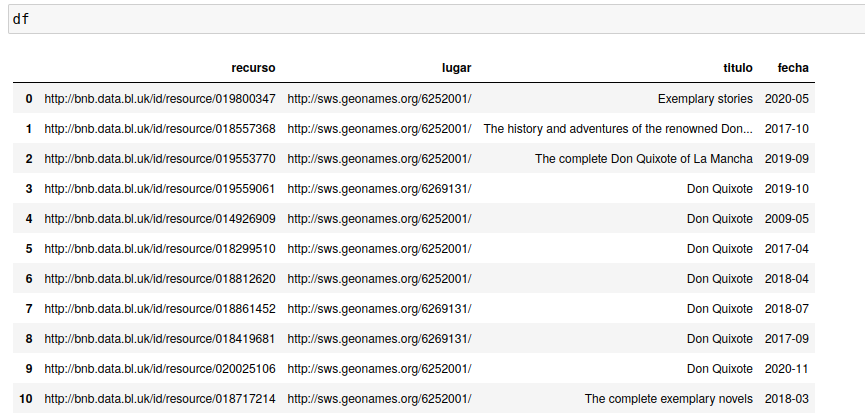The height and width of the screenshot is (417, 865).
Task: Open resource link 019553770 in row 2
Action: point(160,159)
